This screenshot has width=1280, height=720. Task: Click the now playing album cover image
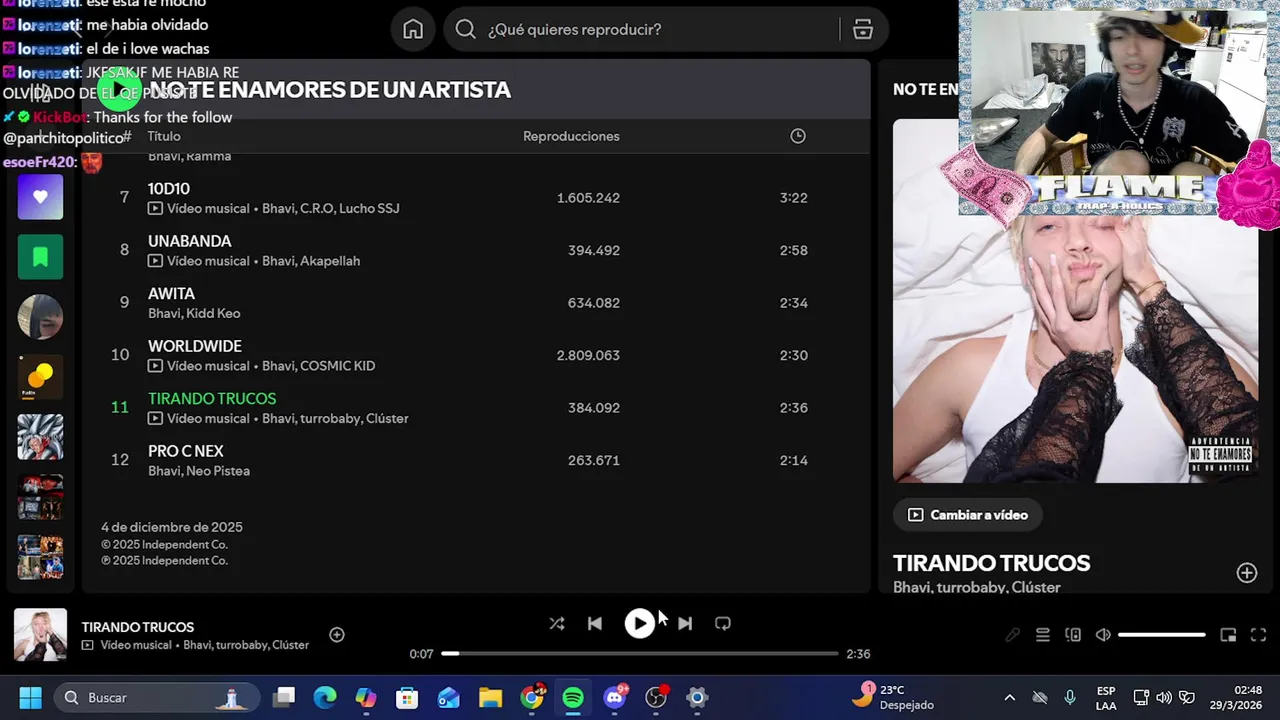coord(1075,301)
